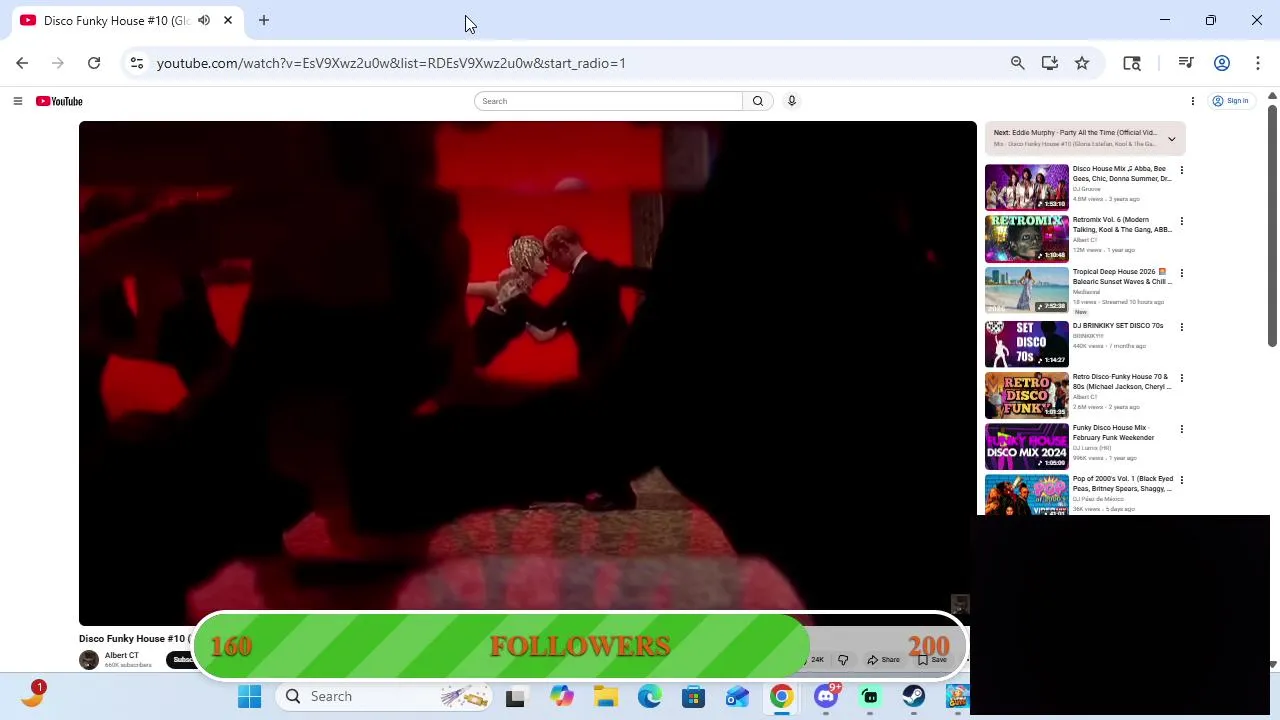The height and width of the screenshot is (720, 1280).
Task: Open Discord from the taskbar
Action: 826,696
